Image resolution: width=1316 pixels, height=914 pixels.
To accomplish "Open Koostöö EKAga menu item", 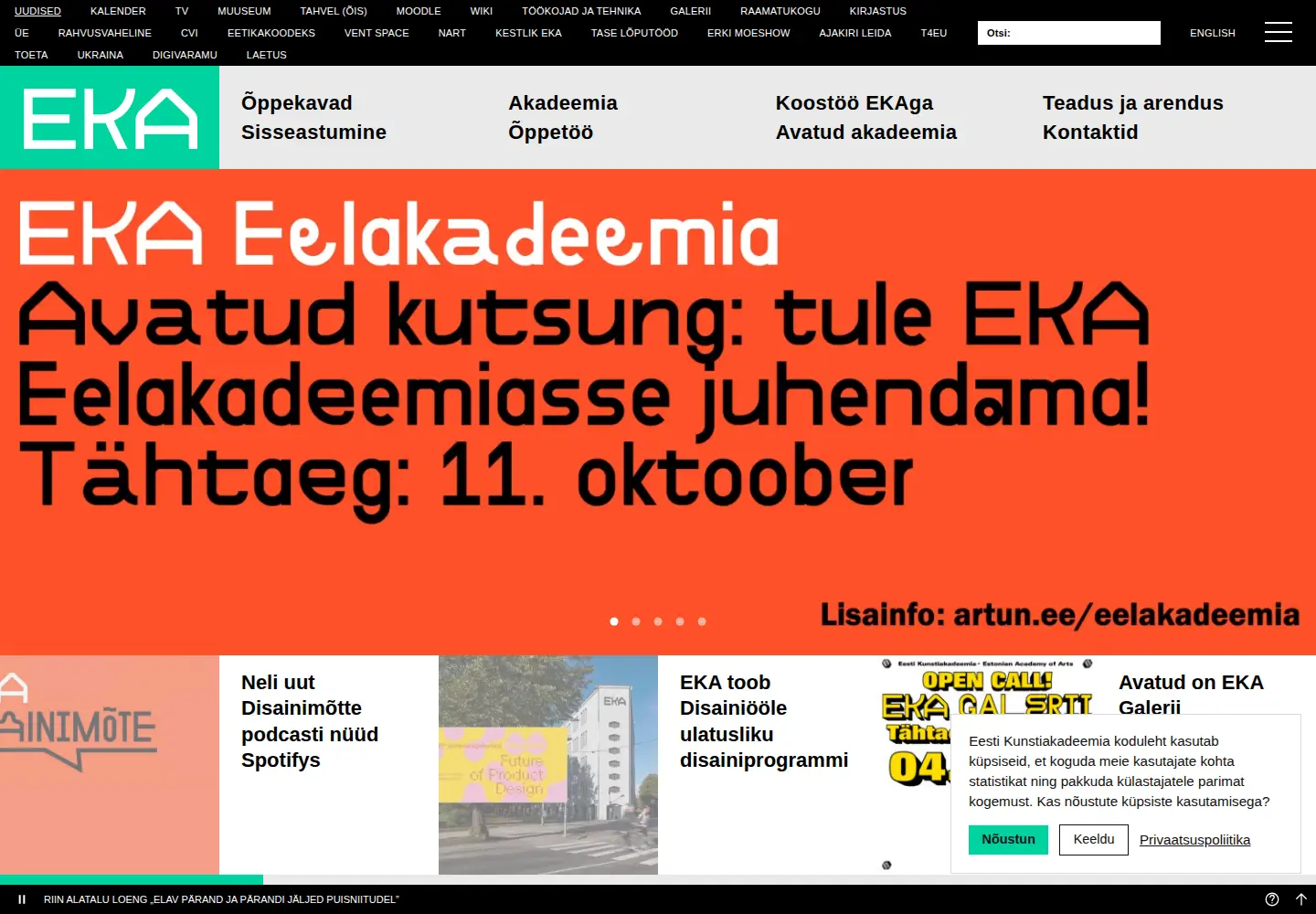I will (x=854, y=103).
